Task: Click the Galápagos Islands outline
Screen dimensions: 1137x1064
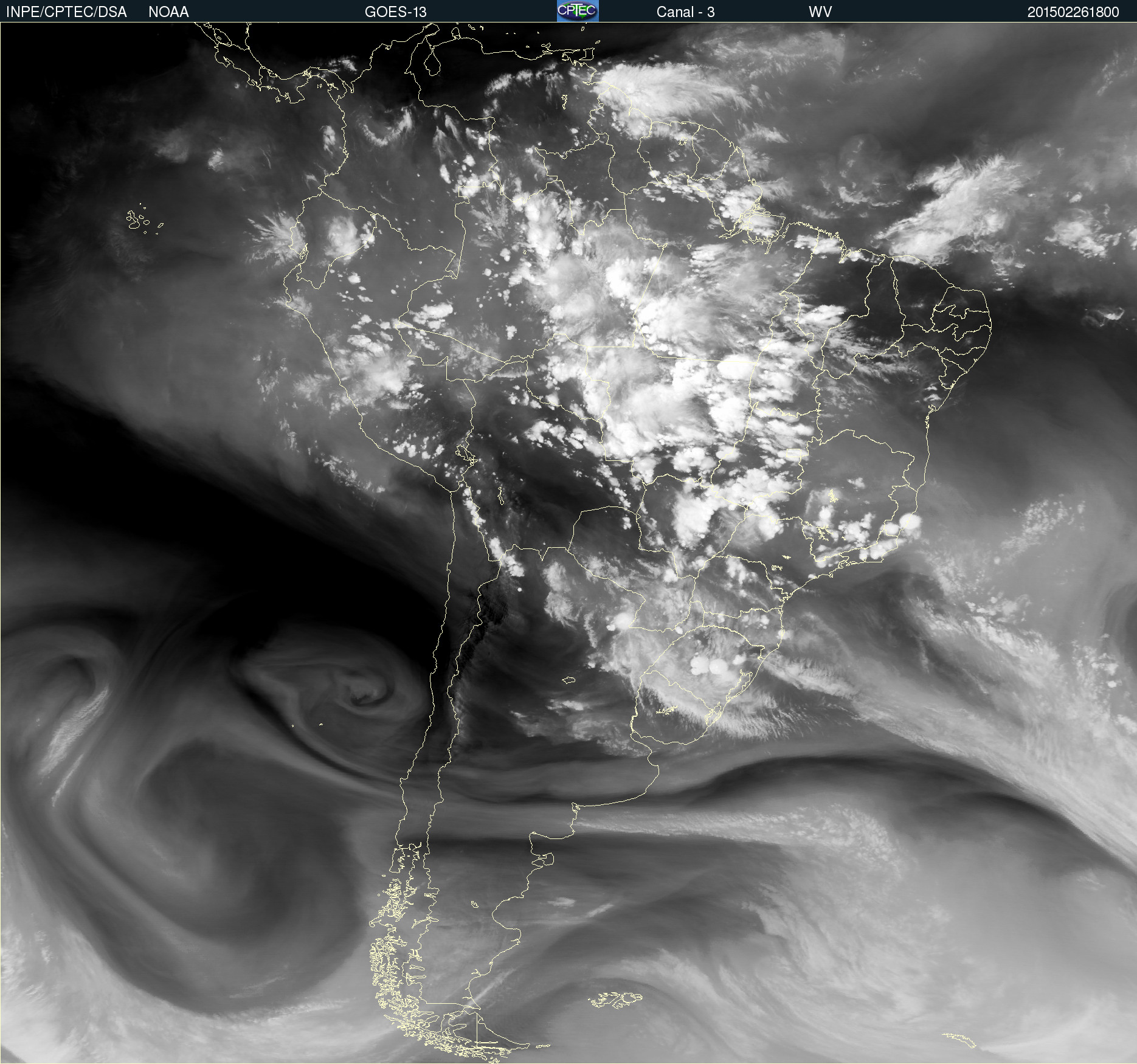Action: (x=137, y=220)
